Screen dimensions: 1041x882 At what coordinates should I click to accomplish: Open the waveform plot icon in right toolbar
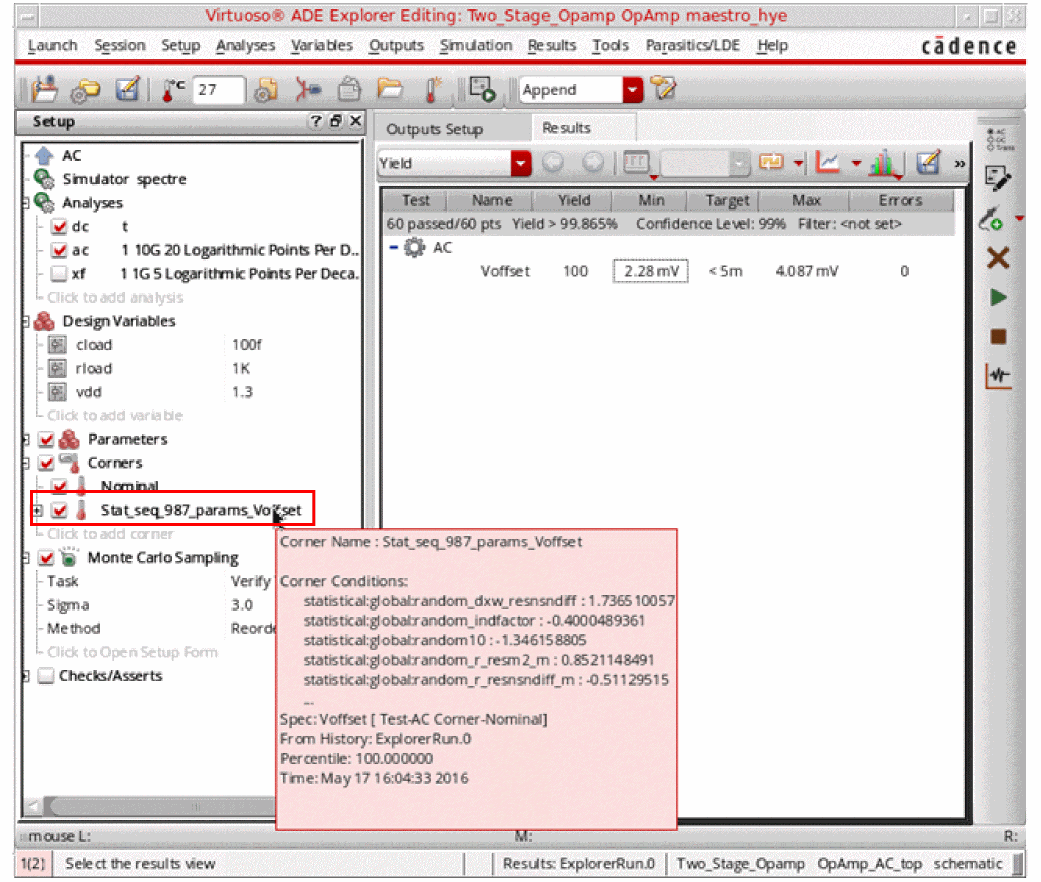pyautogui.click(x=997, y=376)
